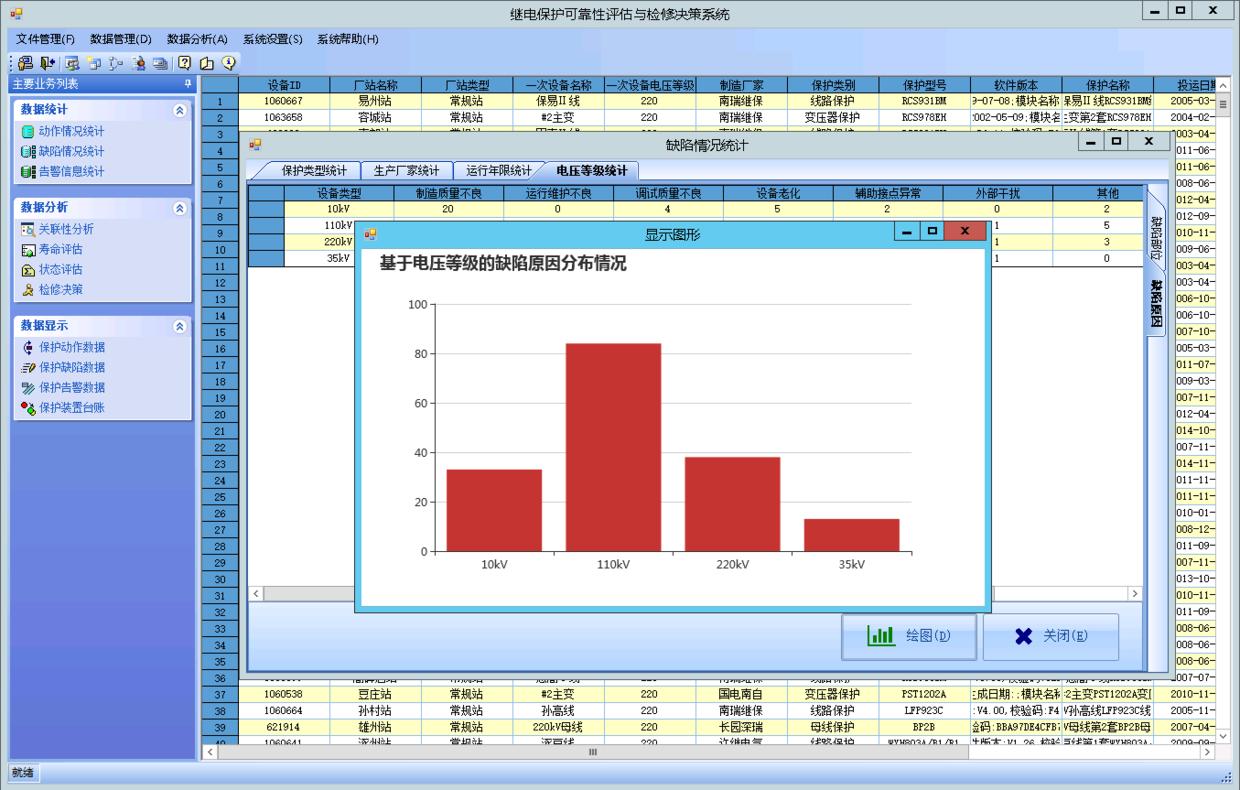This screenshot has width=1240, height=790.
Task: Open the 系统设置(S) menu
Action: pyautogui.click(x=272, y=39)
